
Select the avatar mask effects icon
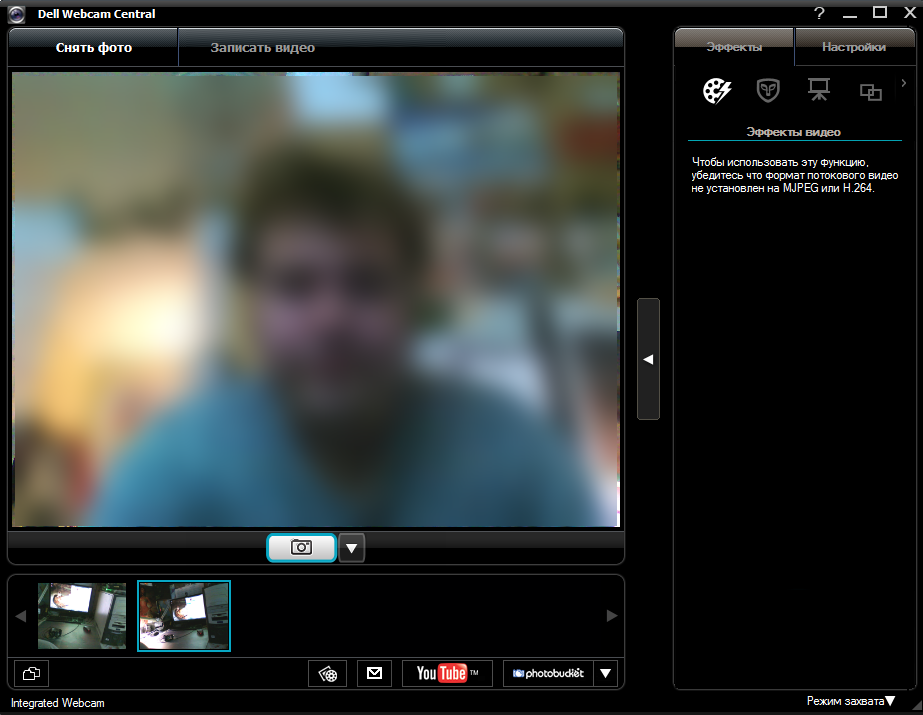[768, 91]
